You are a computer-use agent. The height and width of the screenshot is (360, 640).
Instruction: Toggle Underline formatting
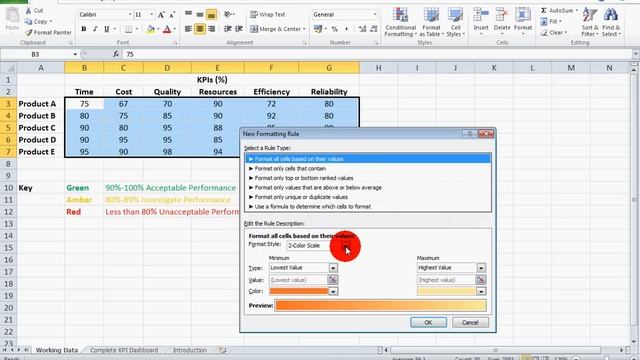click(107, 29)
